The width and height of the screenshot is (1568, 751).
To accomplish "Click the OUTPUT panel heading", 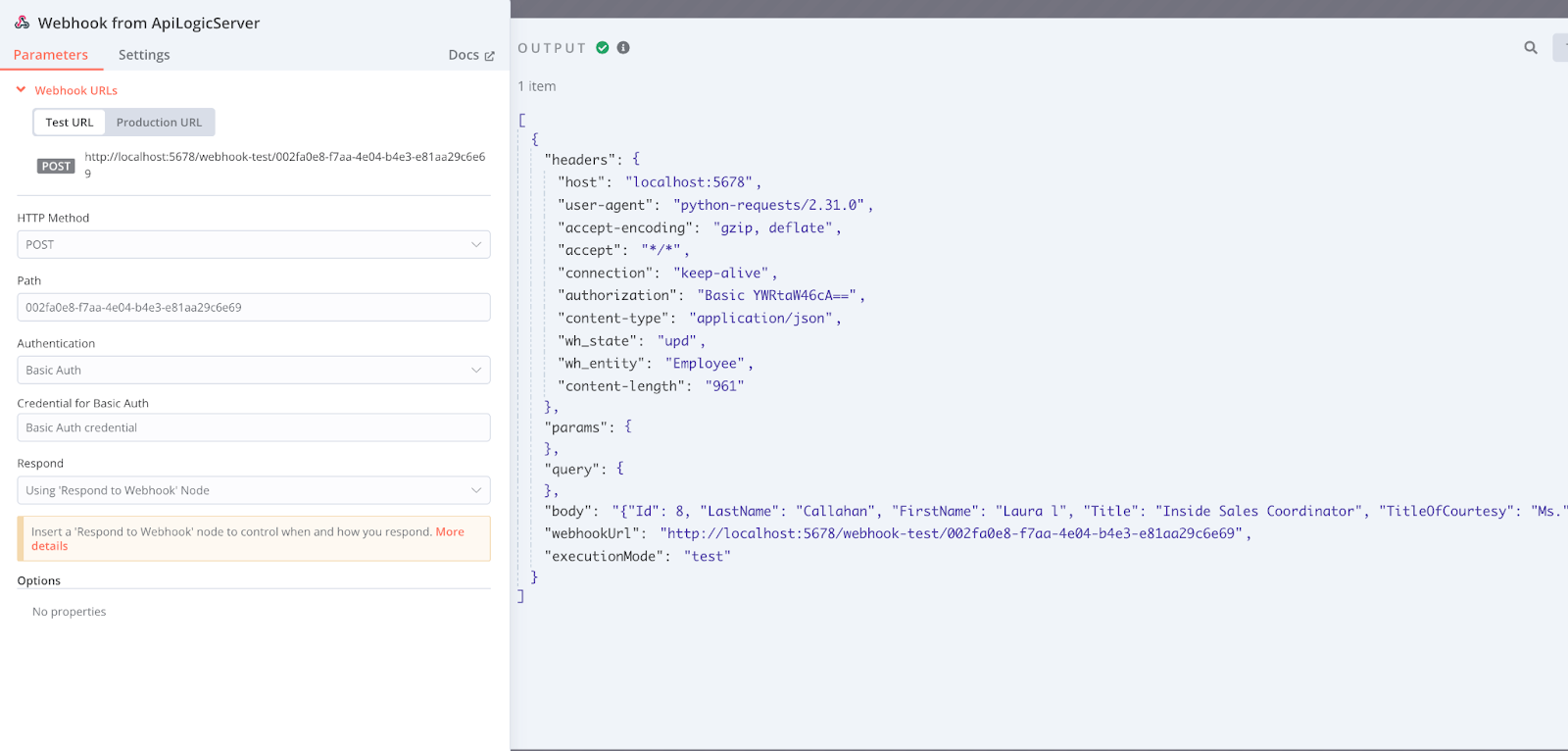I will [552, 48].
